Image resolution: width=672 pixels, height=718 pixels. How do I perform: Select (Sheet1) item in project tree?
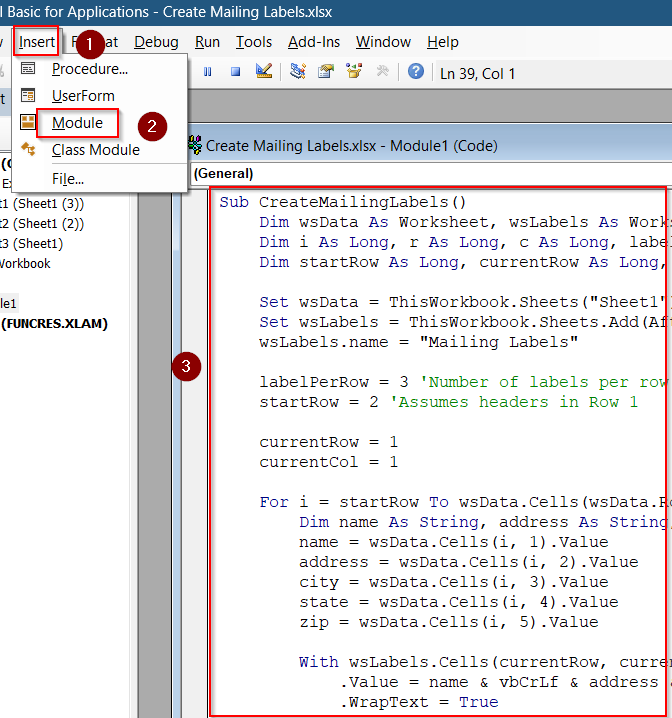pos(32,244)
